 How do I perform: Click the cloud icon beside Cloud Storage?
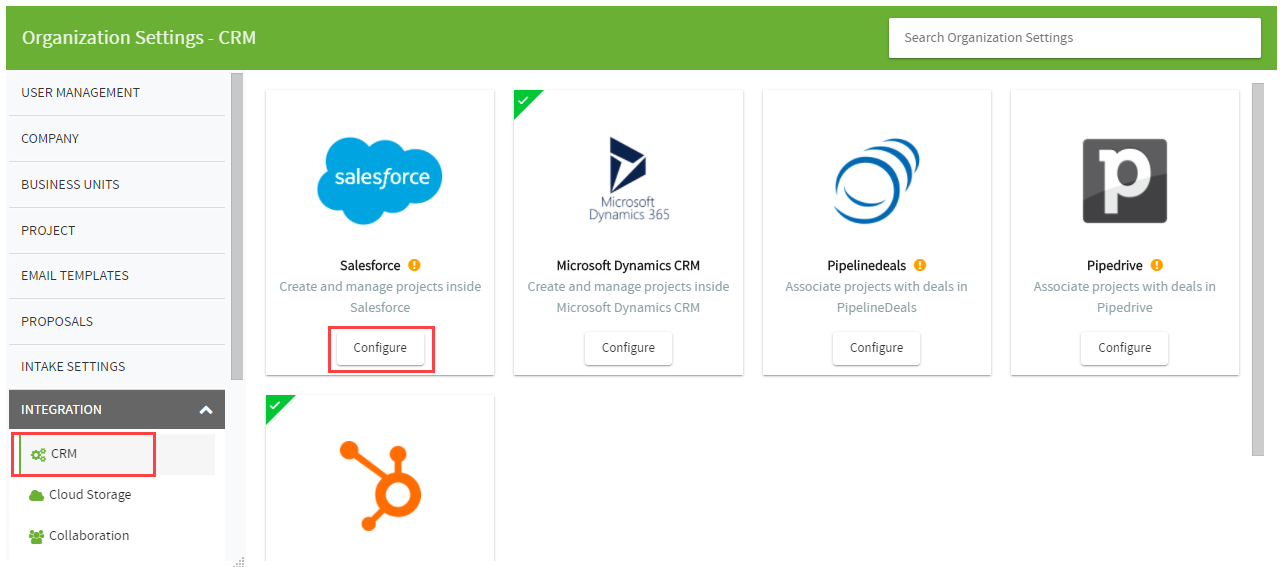37,495
